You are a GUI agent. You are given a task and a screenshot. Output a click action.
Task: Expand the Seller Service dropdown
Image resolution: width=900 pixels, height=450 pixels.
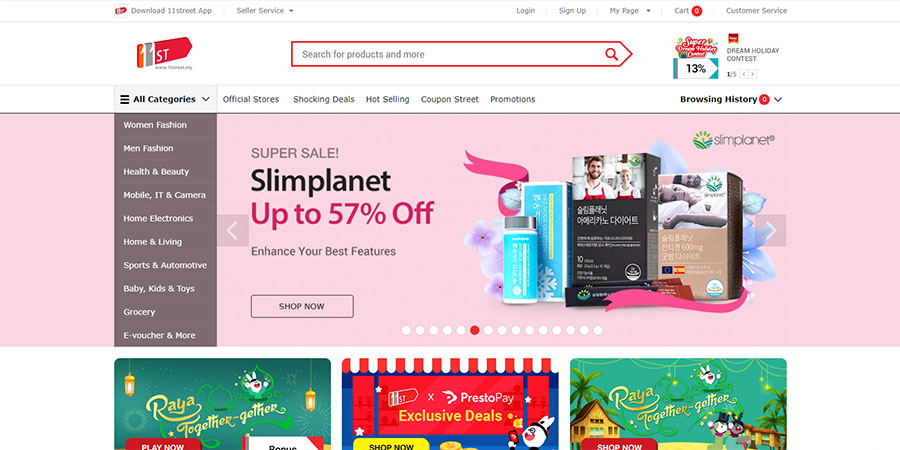[x=265, y=10]
